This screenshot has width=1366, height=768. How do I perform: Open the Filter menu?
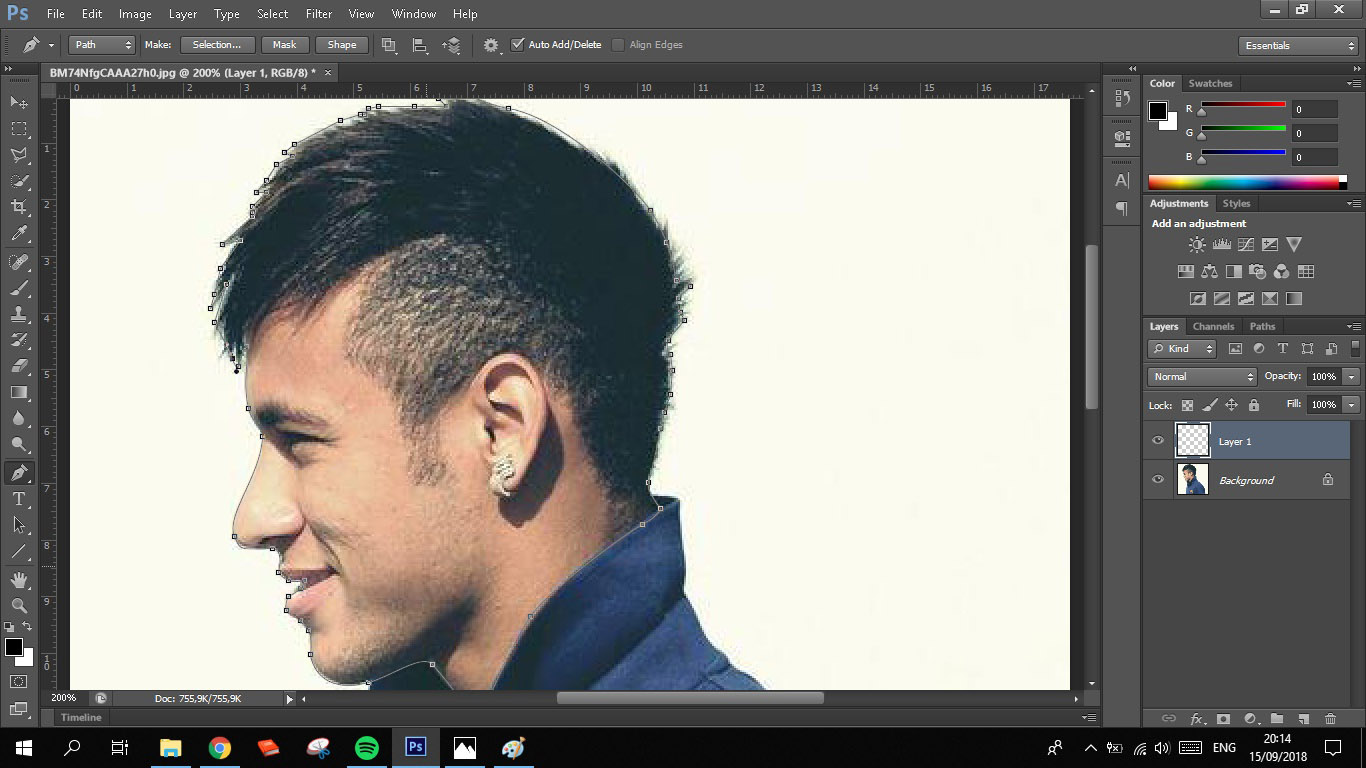[x=319, y=14]
